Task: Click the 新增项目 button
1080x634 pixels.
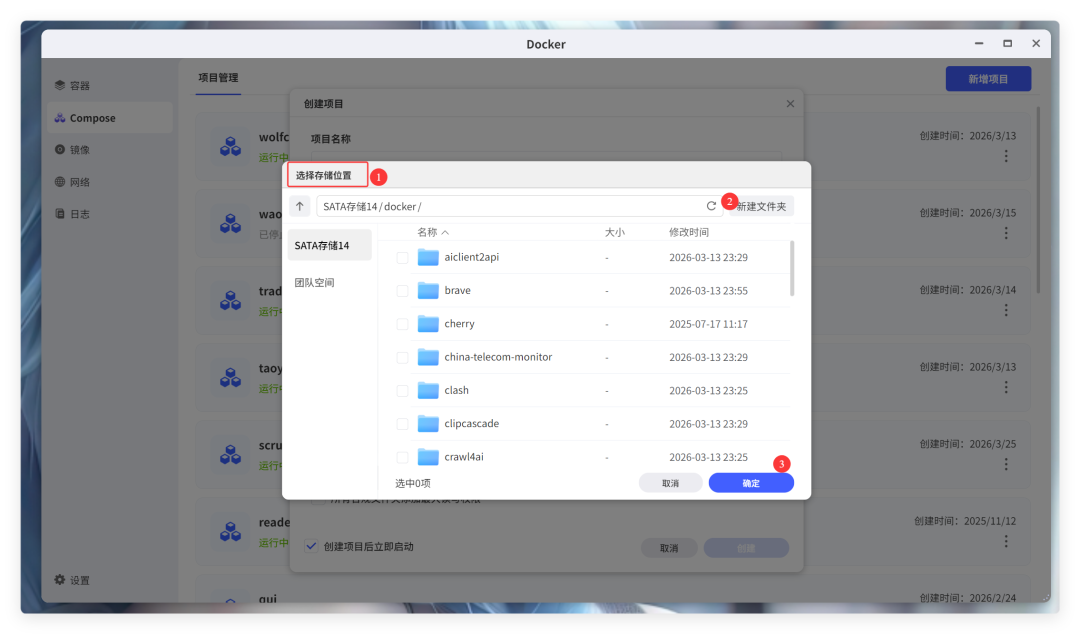Action: (x=988, y=79)
